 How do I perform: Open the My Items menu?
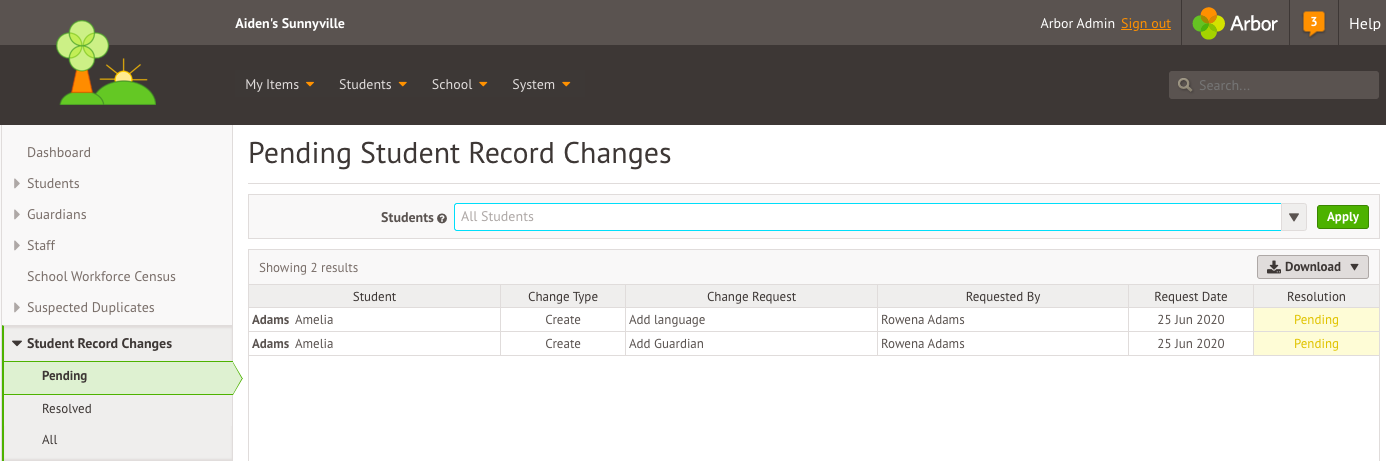[279, 85]
